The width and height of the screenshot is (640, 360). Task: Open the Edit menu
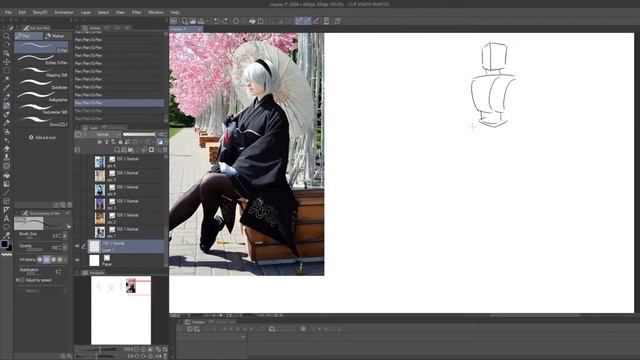point(22,12)
